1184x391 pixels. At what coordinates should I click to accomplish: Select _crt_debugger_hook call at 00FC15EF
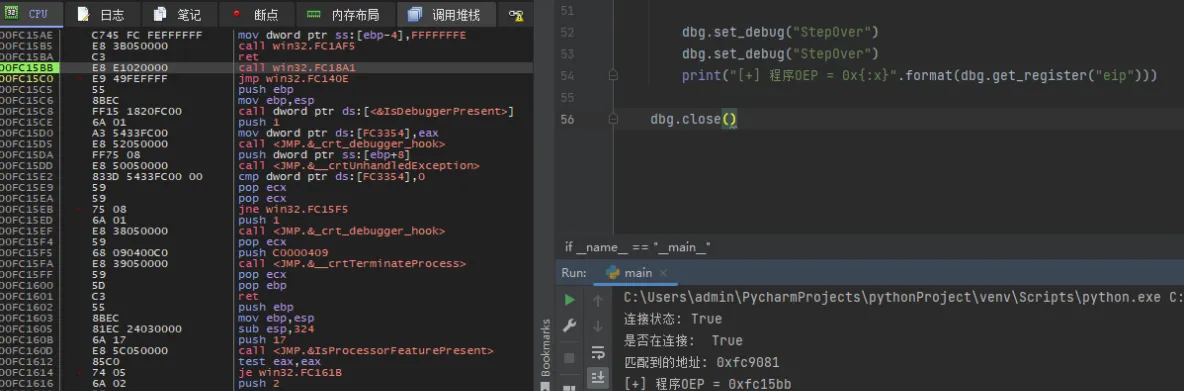click(341, 231)
